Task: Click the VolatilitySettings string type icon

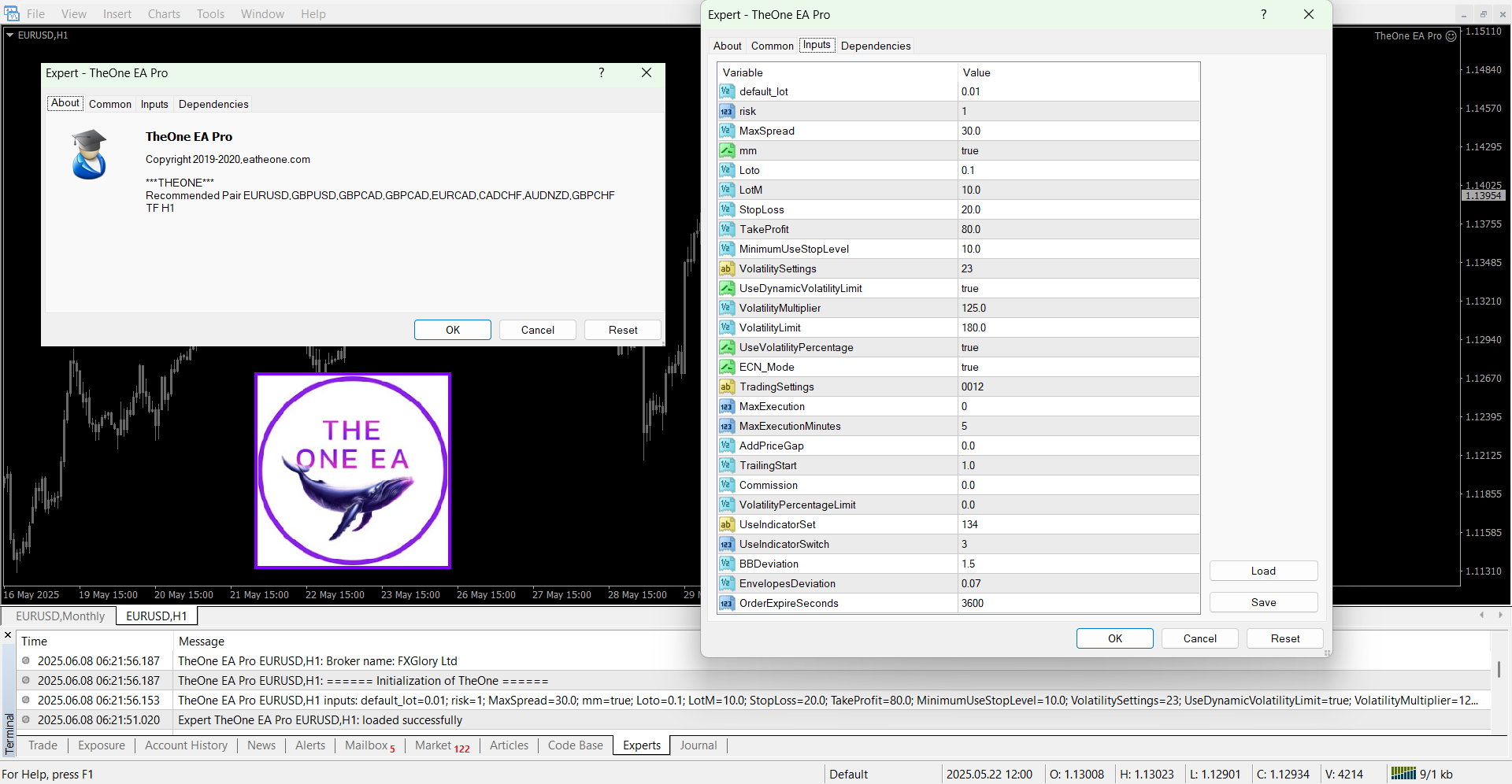Action: pos(726,268)
